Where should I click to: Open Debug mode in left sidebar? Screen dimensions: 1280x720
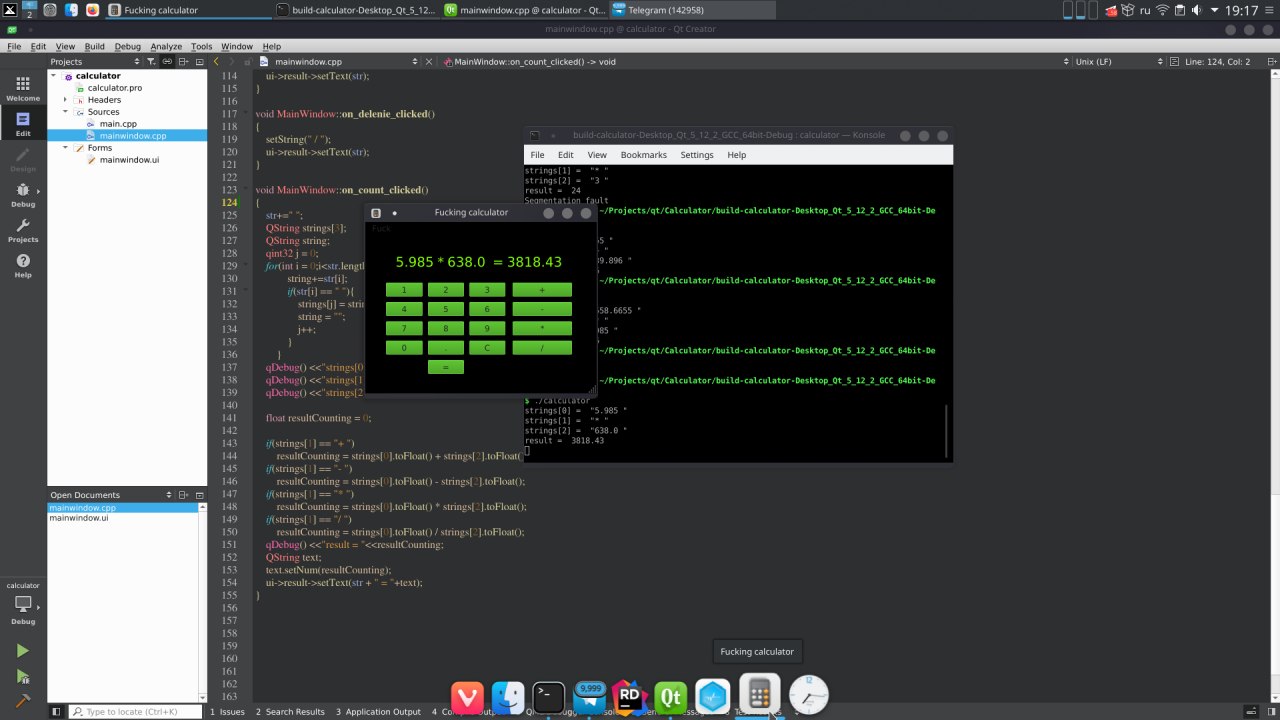[23, 194]
